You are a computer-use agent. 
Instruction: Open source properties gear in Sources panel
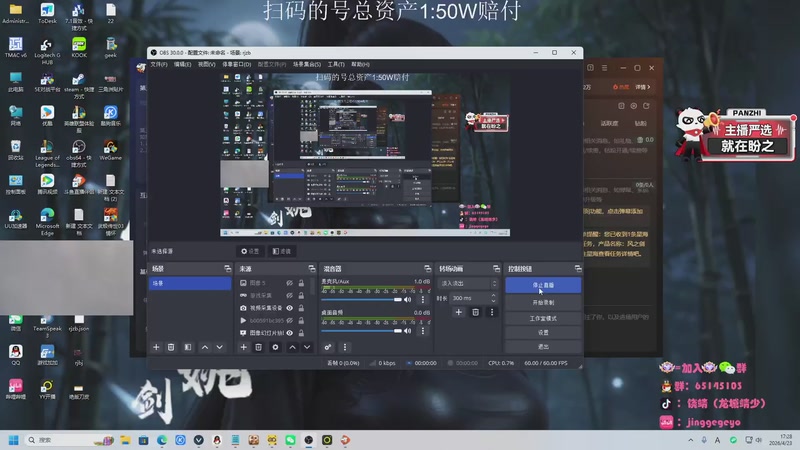coord(275,347)
